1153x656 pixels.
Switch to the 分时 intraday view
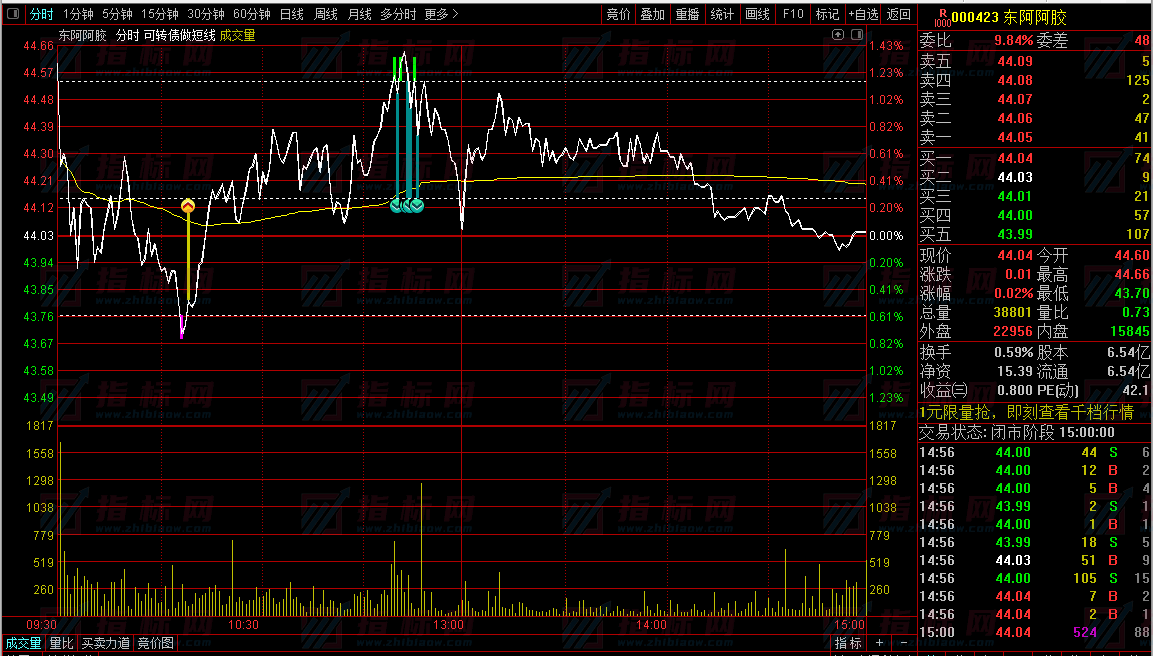coord(42,13)
